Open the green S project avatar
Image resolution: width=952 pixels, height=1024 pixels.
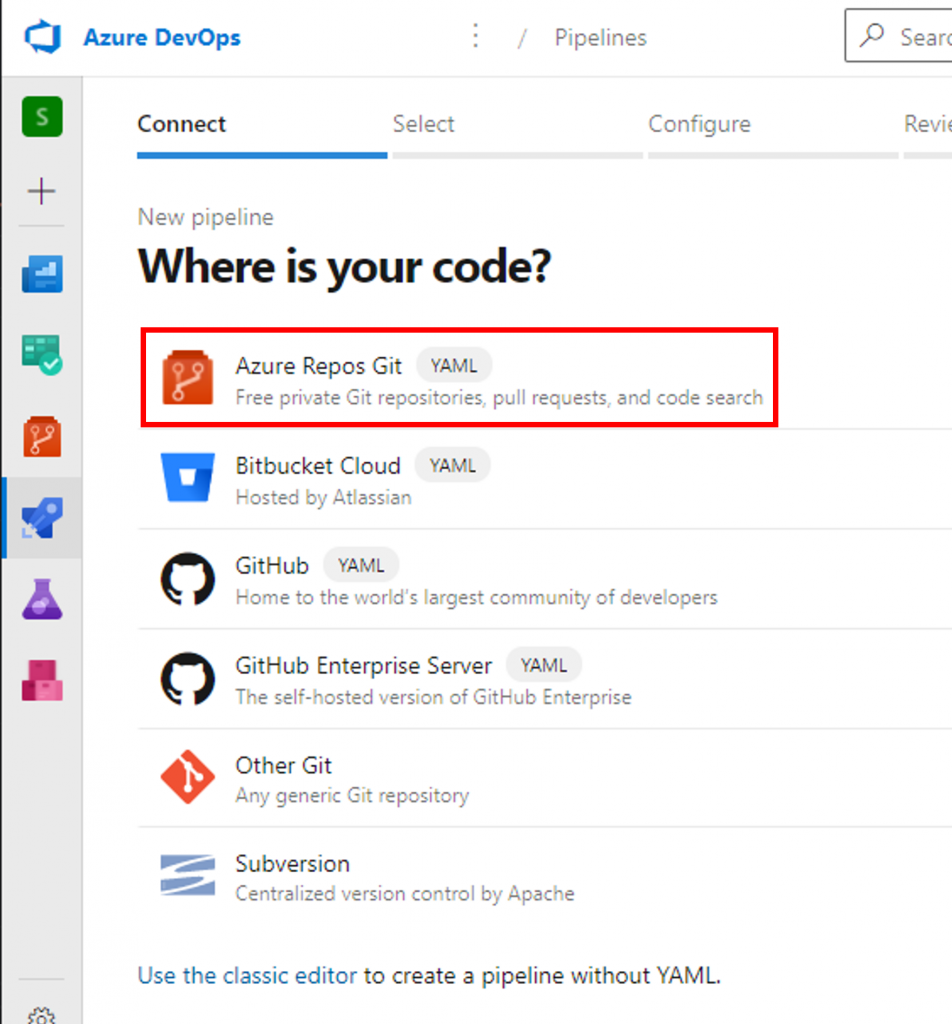click(x=42, y=117)
